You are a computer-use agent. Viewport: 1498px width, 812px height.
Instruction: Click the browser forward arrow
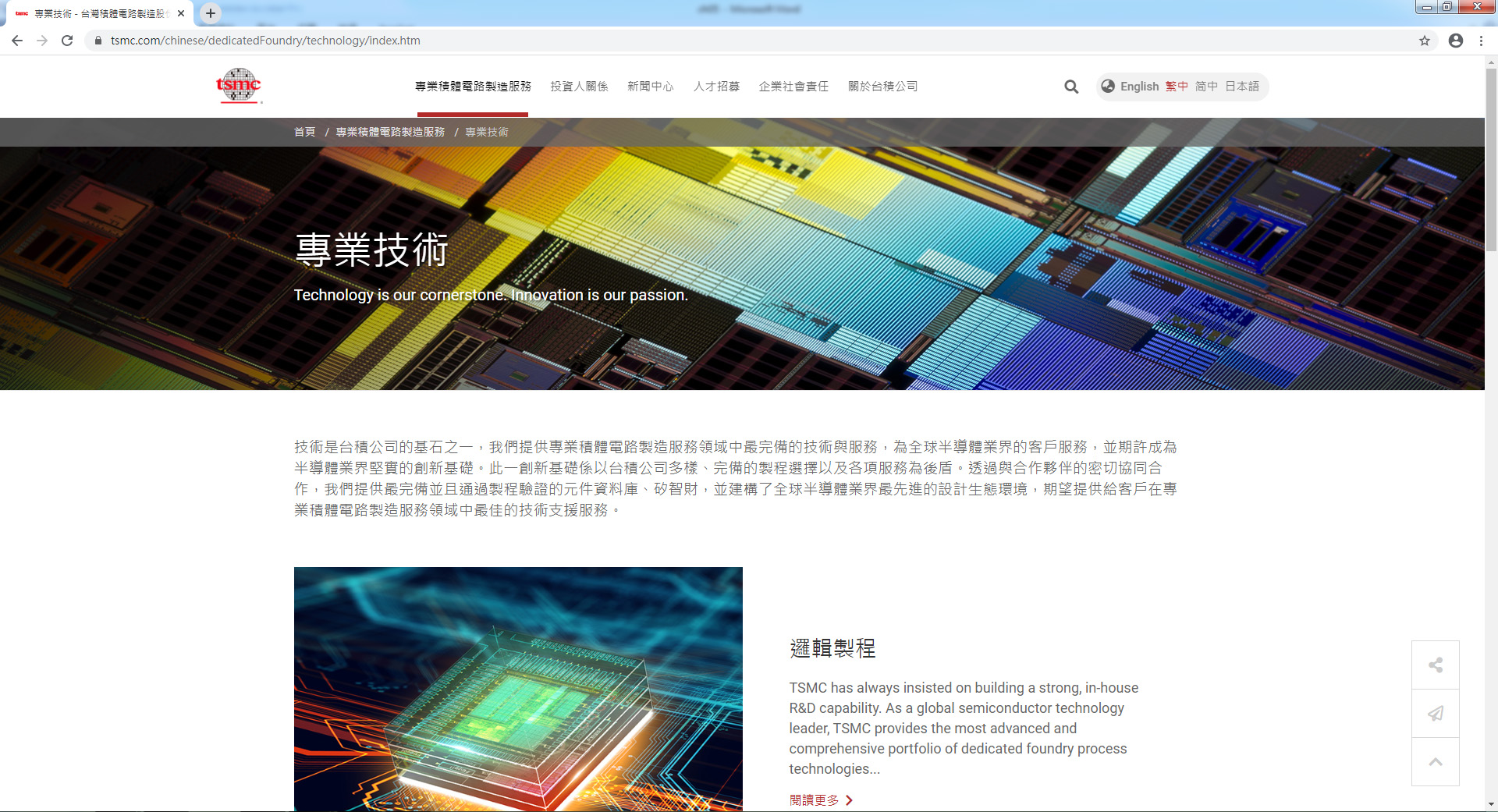click(x=42, y=41)
